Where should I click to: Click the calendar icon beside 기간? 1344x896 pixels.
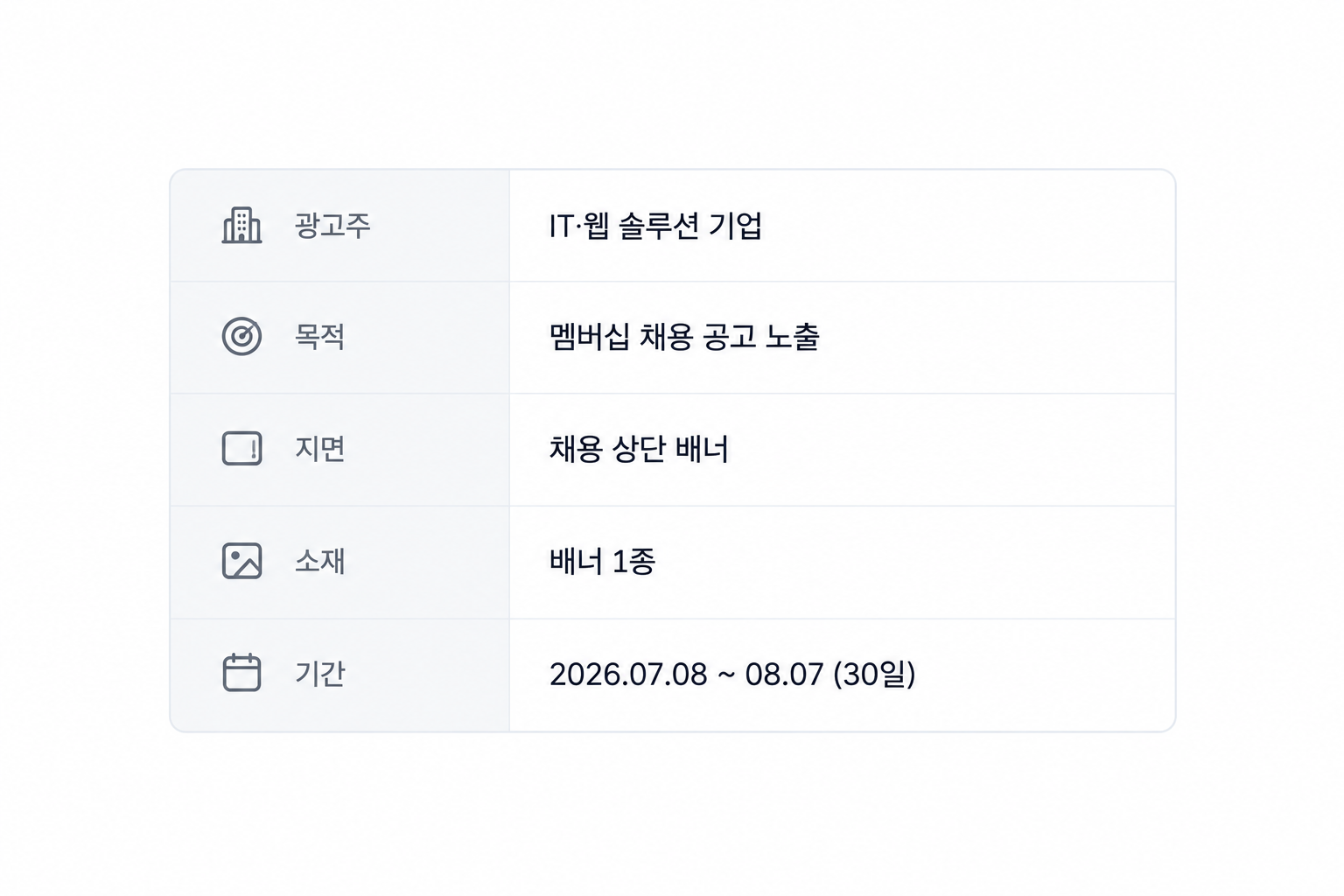coord(241,673)
